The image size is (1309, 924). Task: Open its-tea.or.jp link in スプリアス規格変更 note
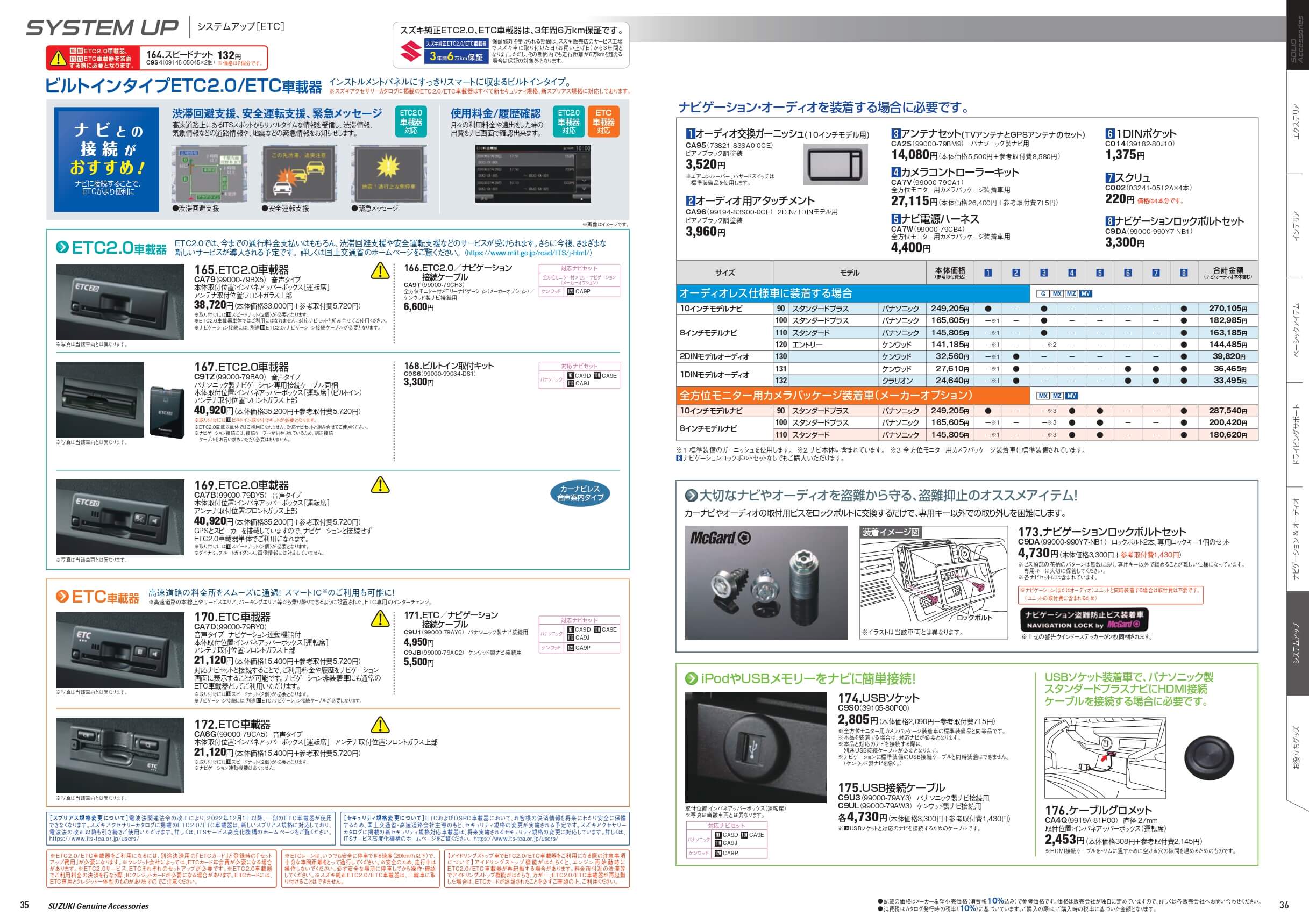tap(94, 839)
